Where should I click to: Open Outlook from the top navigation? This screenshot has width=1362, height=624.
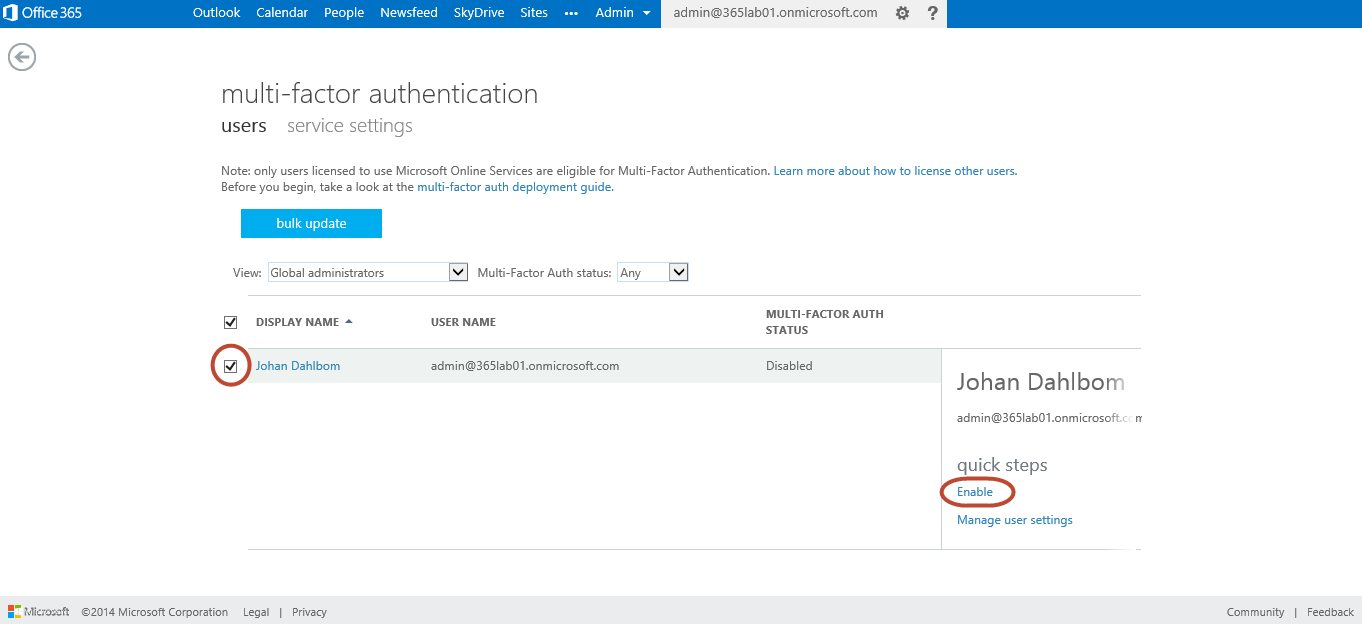[x=216, y=13]
